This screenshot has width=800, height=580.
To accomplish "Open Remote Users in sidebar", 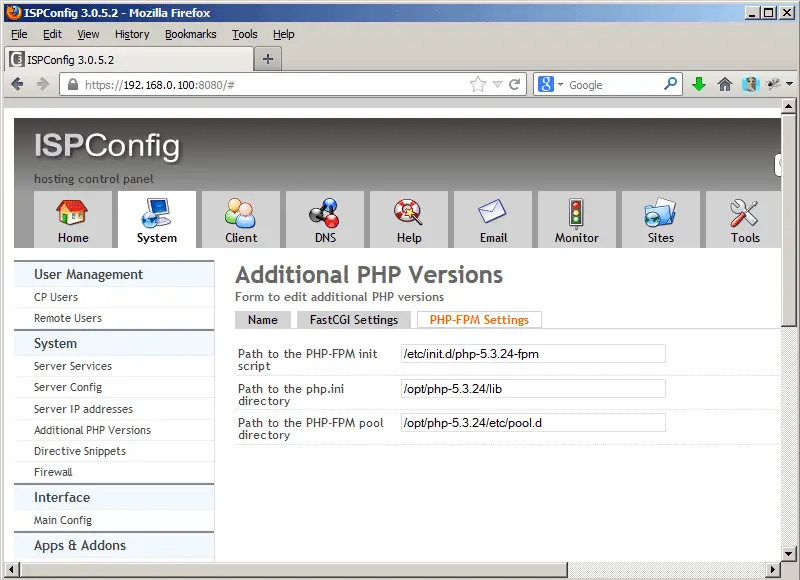I will pos(68,318).
